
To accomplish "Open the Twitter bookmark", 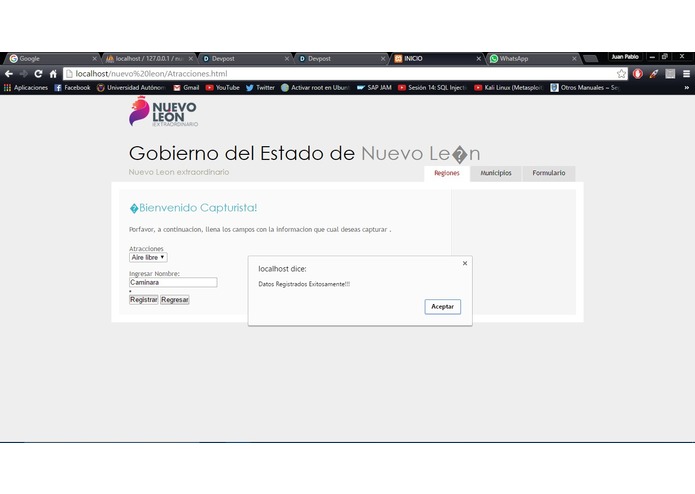I will 260,88.
